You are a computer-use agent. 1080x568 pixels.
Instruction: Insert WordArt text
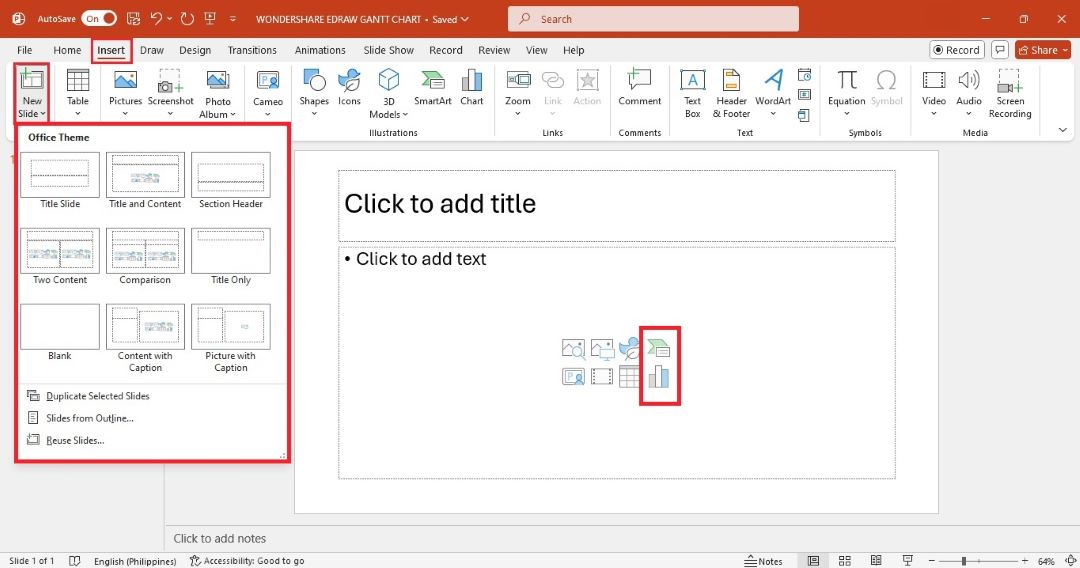773,88
